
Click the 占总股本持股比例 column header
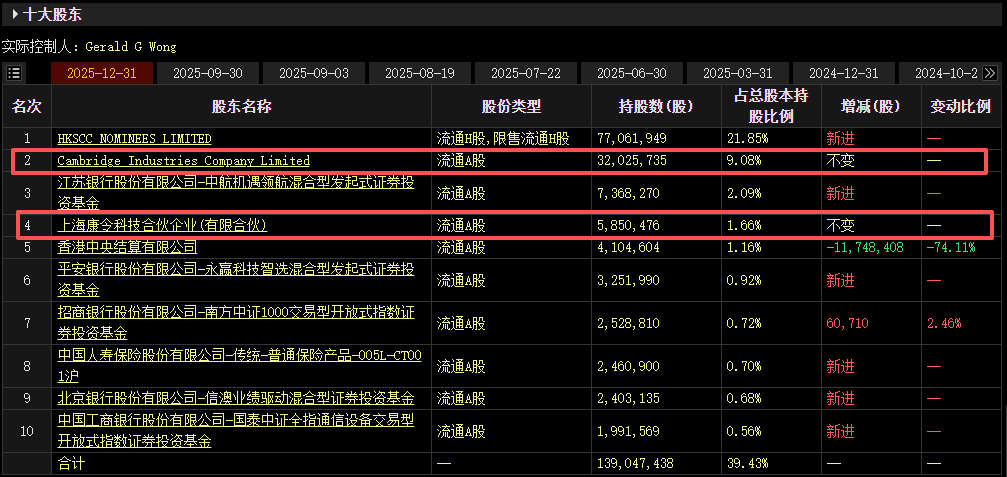770,106
